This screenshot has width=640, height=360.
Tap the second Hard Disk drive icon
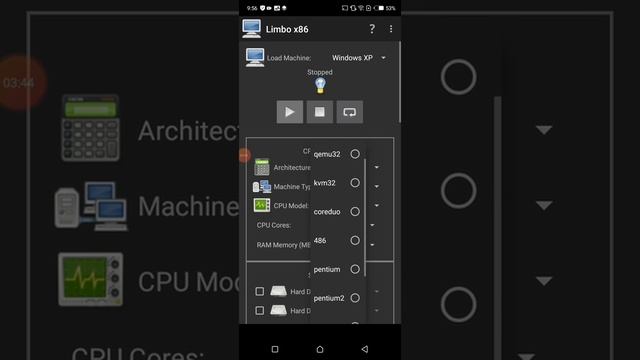279,310
